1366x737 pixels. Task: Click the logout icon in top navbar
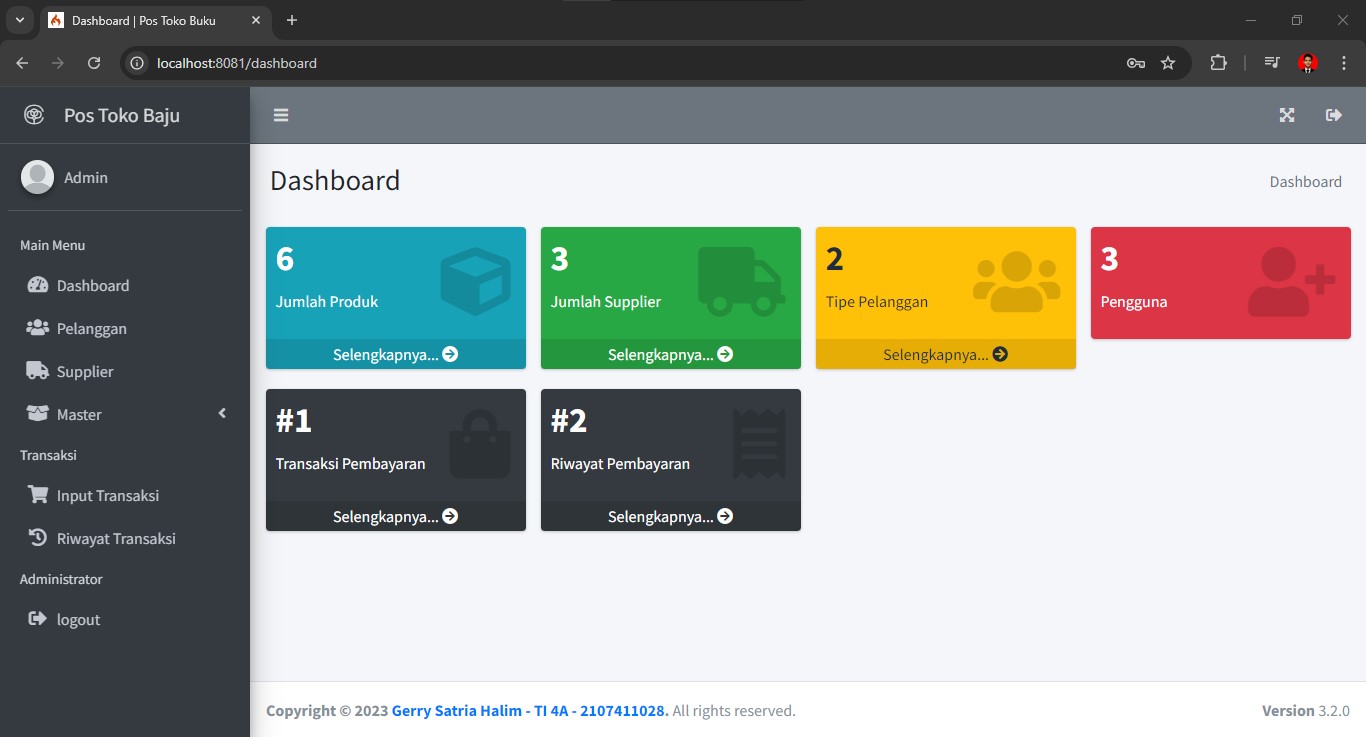[1333, 115]
